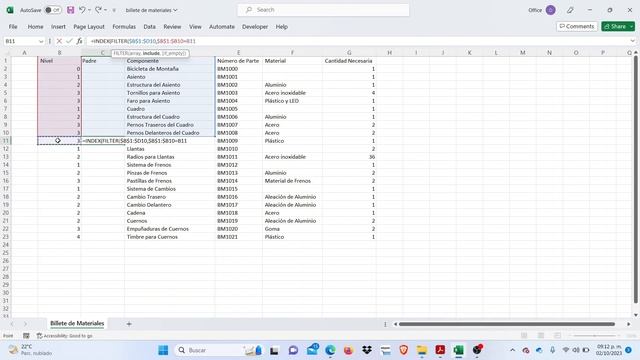This screenshot has width=640, height=360.
Task: Open File Explorer from the taskbar
Action: coord(422,350)
